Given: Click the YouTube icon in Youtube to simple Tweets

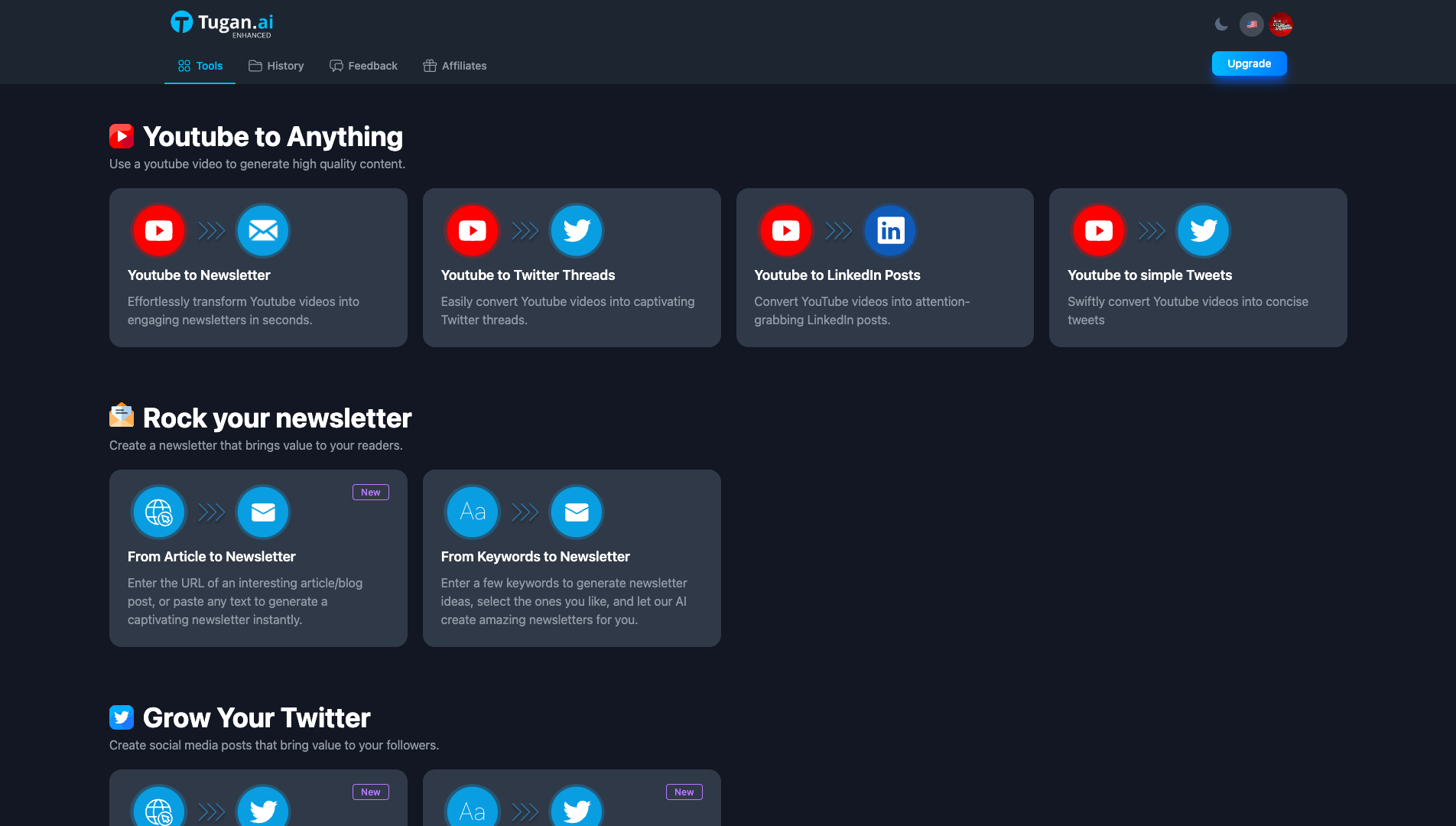Looking at the screenshot, I should tap(1099, 230).
